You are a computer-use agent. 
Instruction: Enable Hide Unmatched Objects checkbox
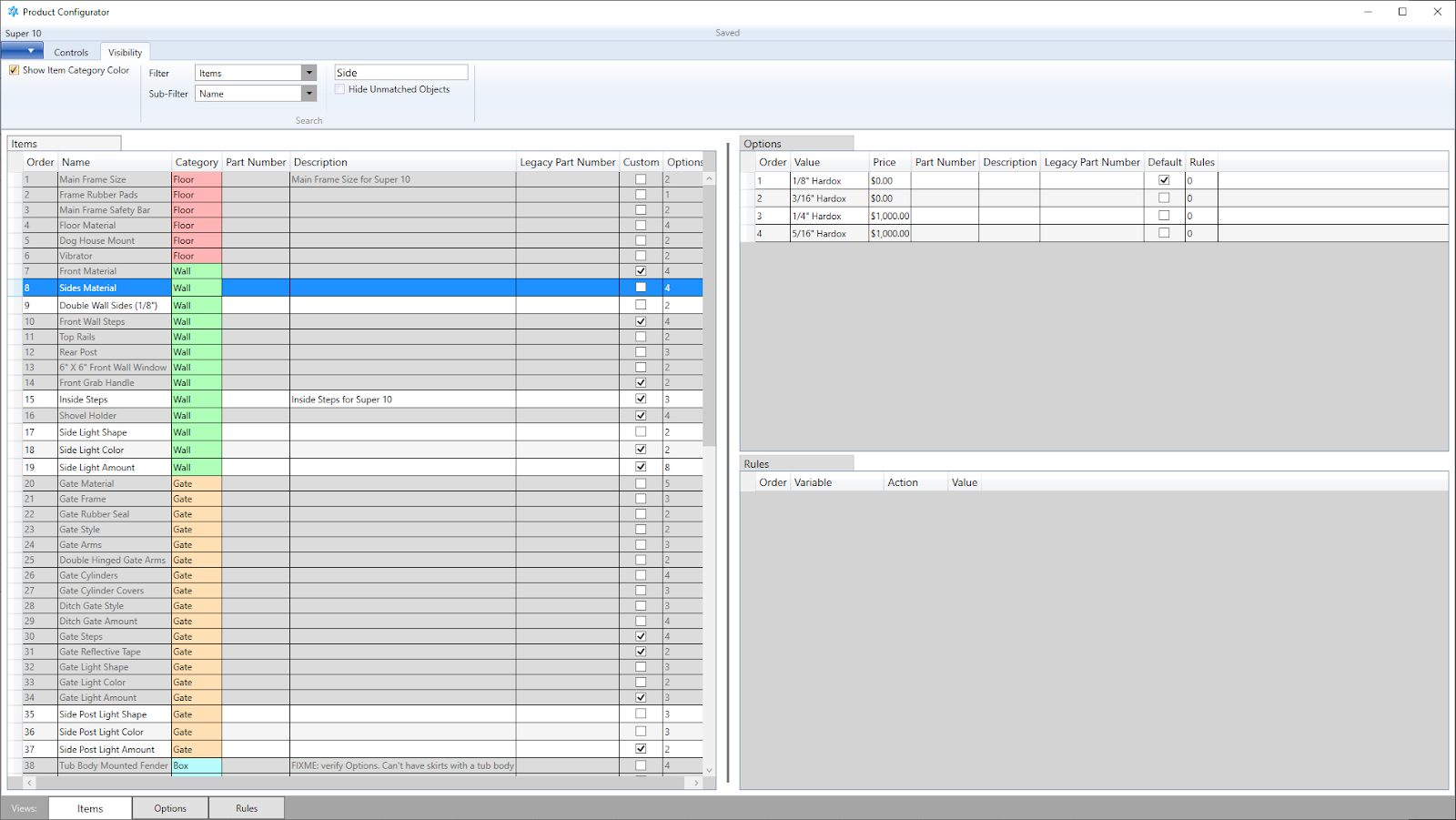coord(340,89)
